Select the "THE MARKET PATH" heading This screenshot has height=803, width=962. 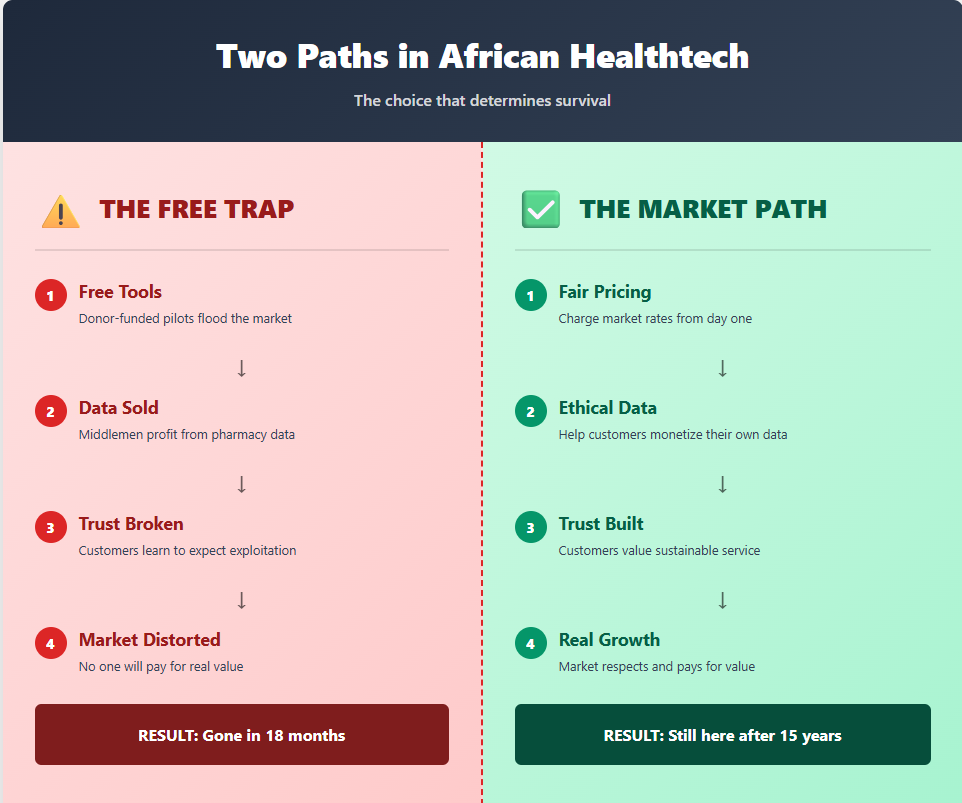click(703, 209)
